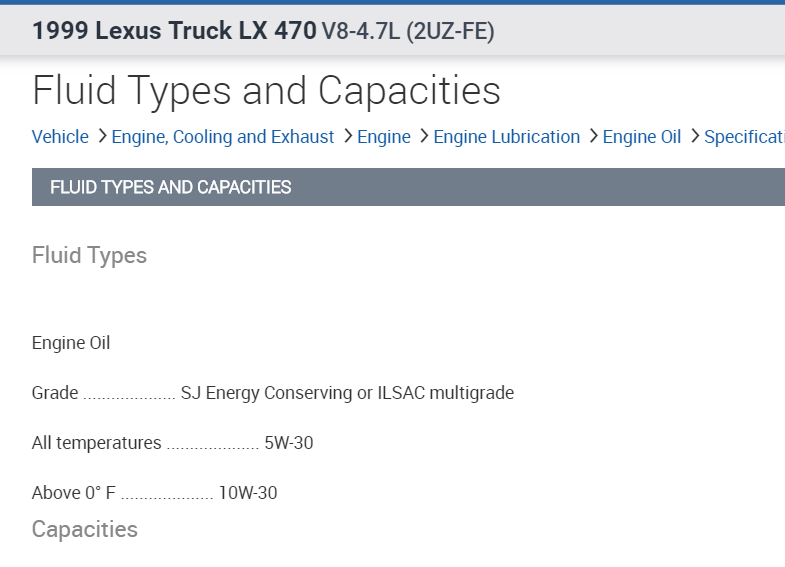Click the chevron before the Specifications breadcrumb
The height and width of the screenshot is (567, 785).
(x=694, y=136)
